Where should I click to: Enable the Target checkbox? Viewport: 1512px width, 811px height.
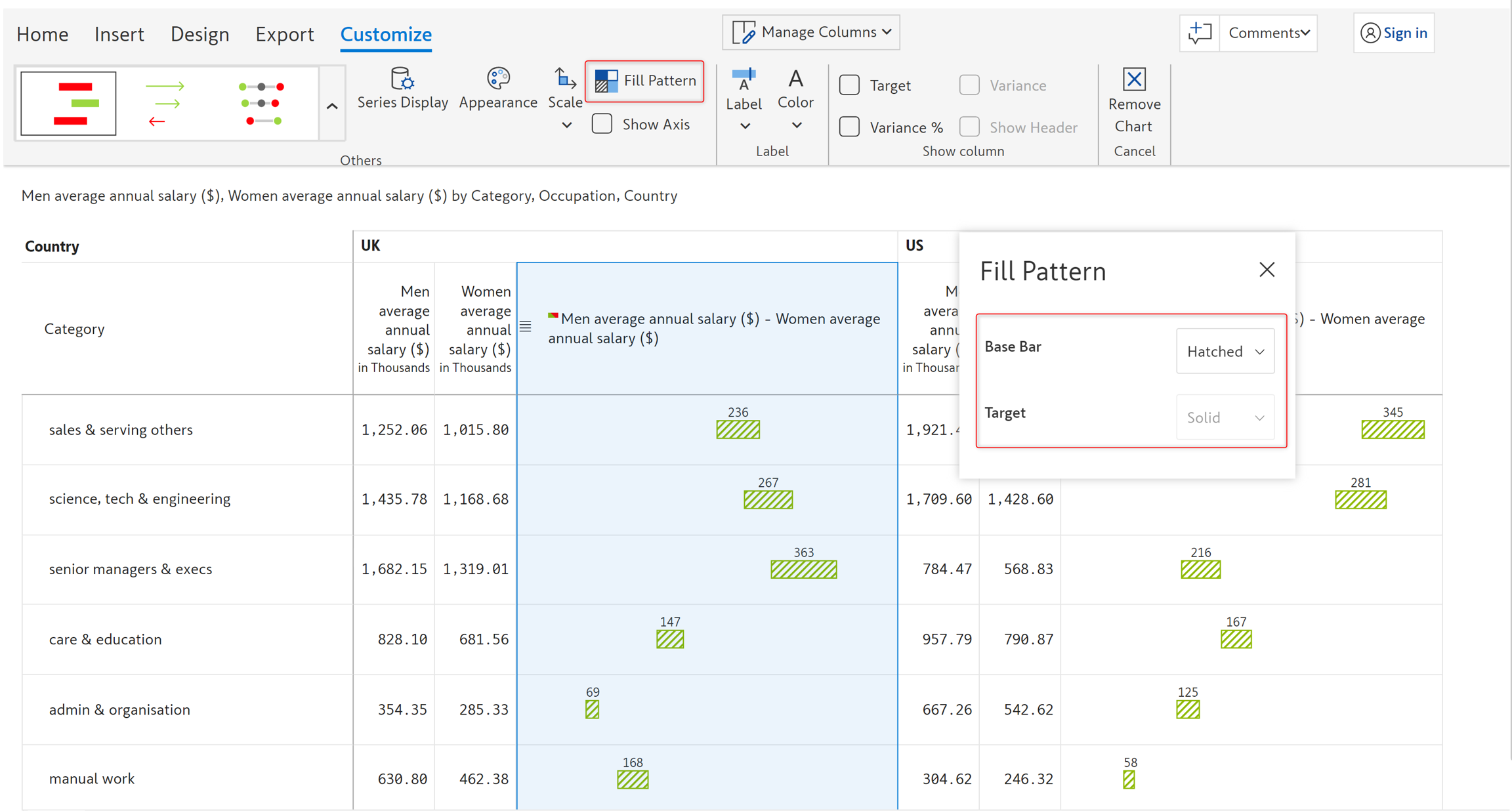click(849, 85)
